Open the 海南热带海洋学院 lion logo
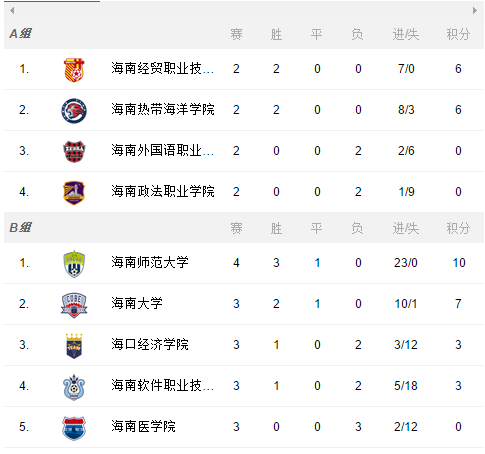The height and width of the screenshot is (454, 485). (74, 110)
